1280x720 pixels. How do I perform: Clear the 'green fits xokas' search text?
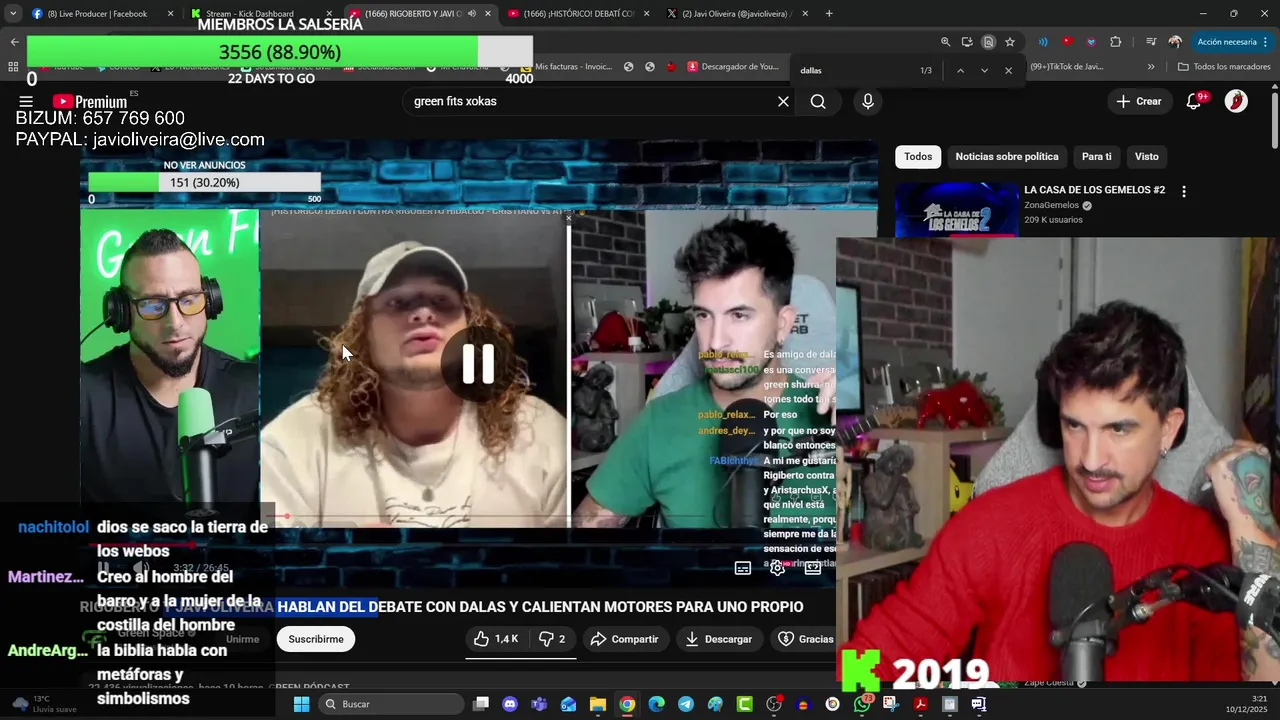[x=783, y=101]
